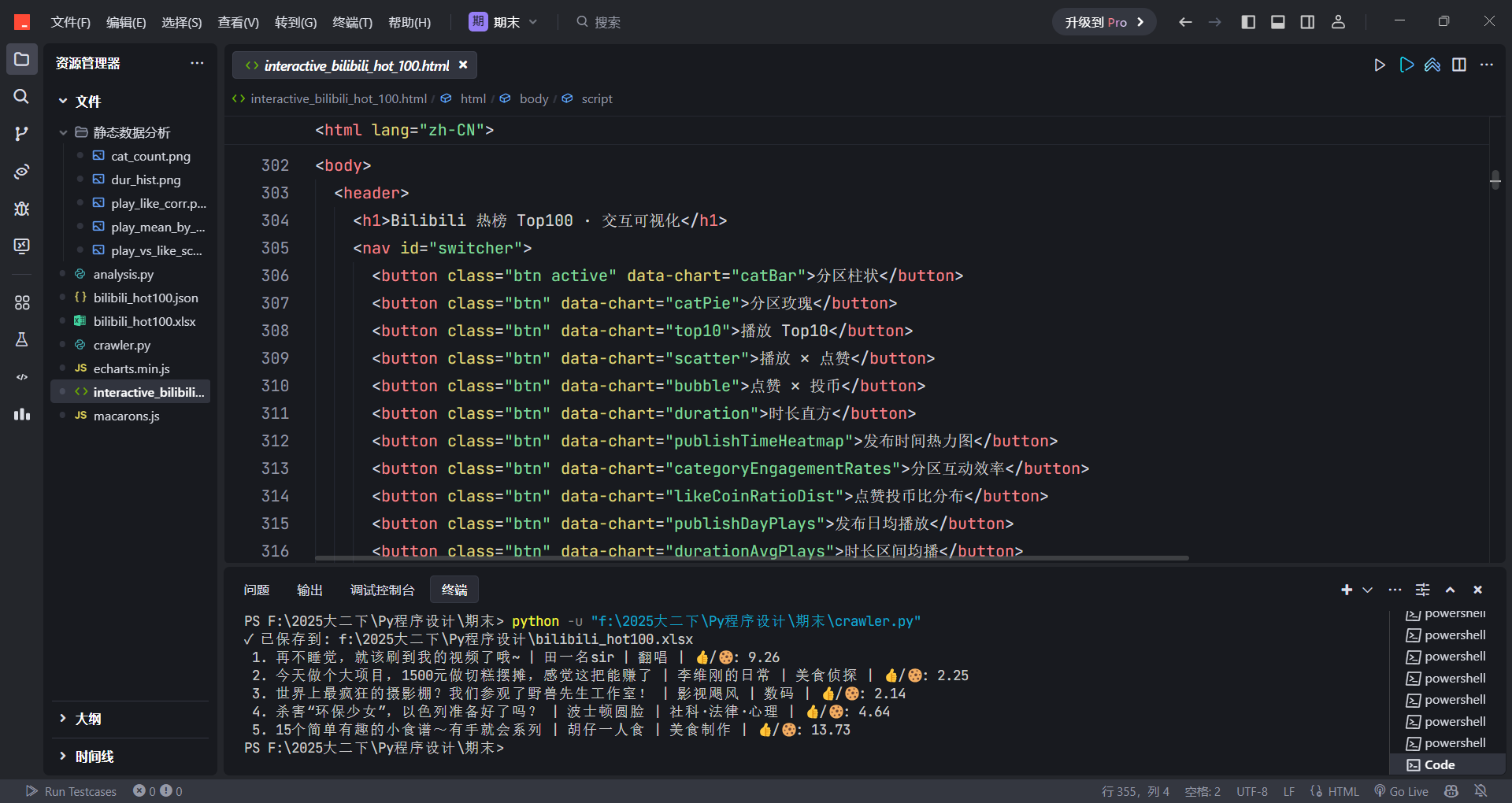This screenshot has height=803, width=1512.
Task: Open the 期末 workspace dropdown
Action: pos(504,22)
